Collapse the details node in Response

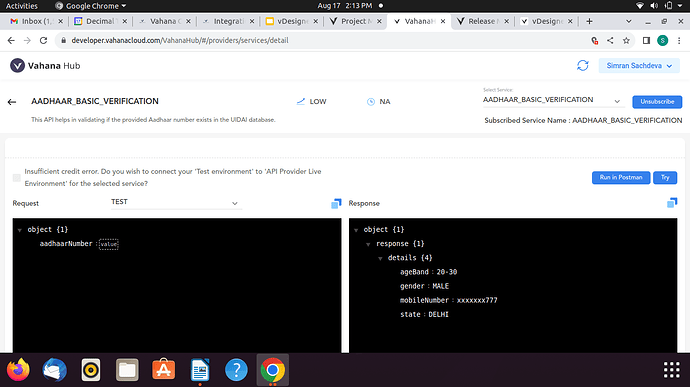click(380, 258)
